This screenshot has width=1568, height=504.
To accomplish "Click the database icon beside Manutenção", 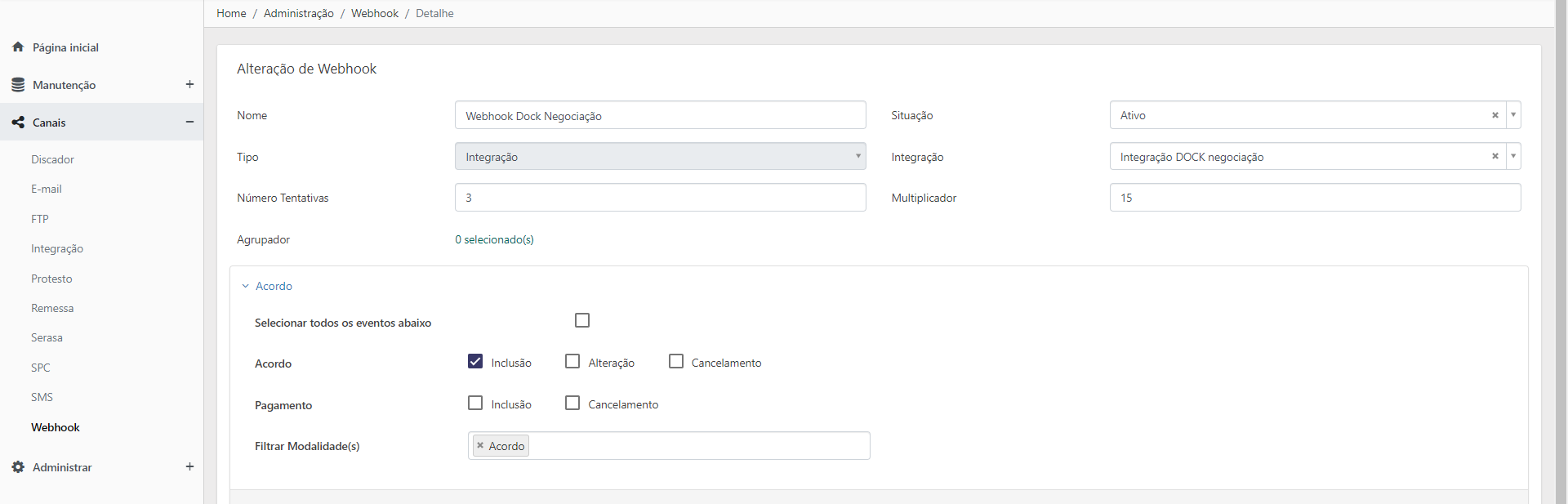I will (x=18, y=85).
